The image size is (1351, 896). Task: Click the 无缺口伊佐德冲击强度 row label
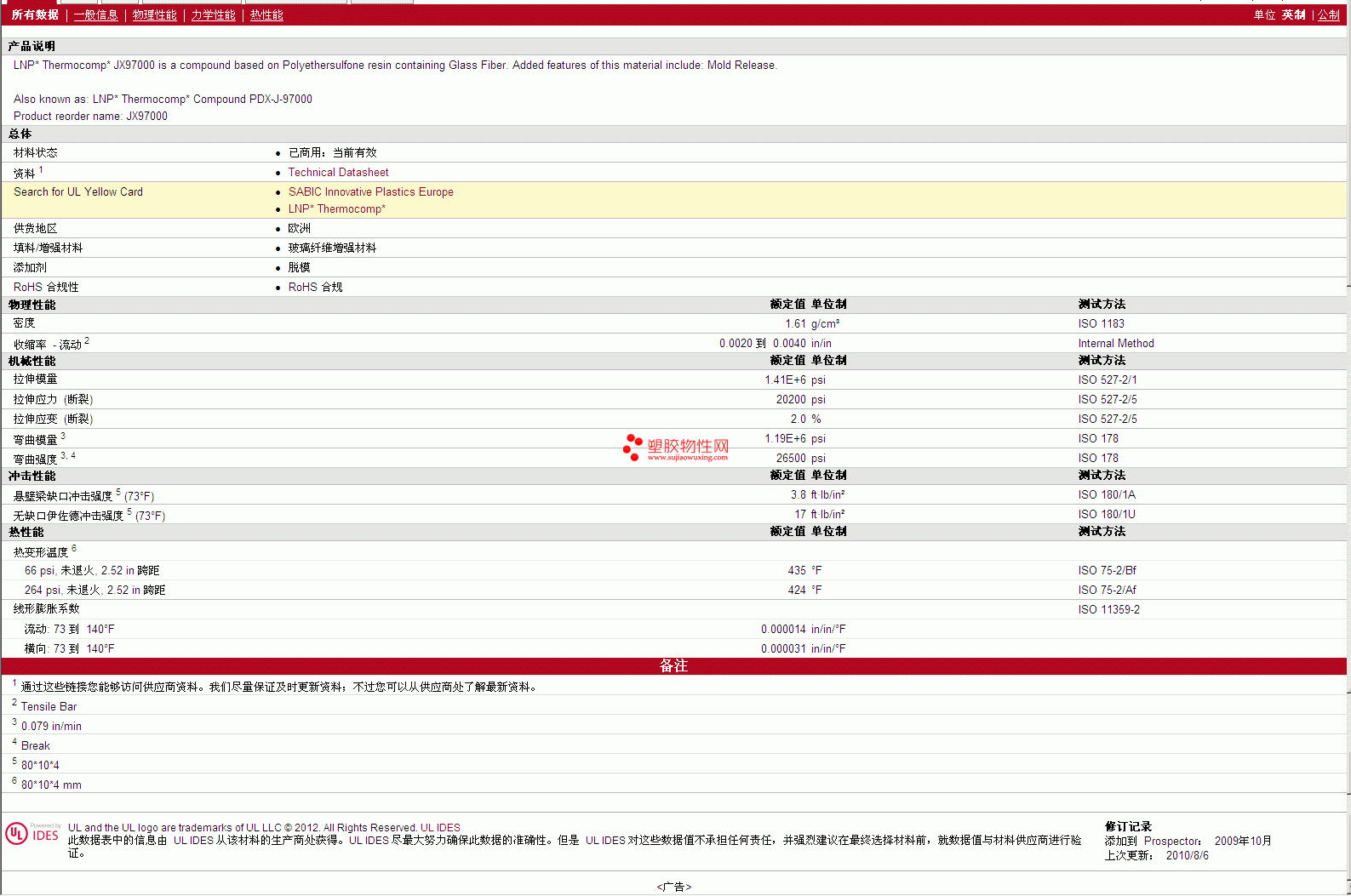click(x=68, y=516)
